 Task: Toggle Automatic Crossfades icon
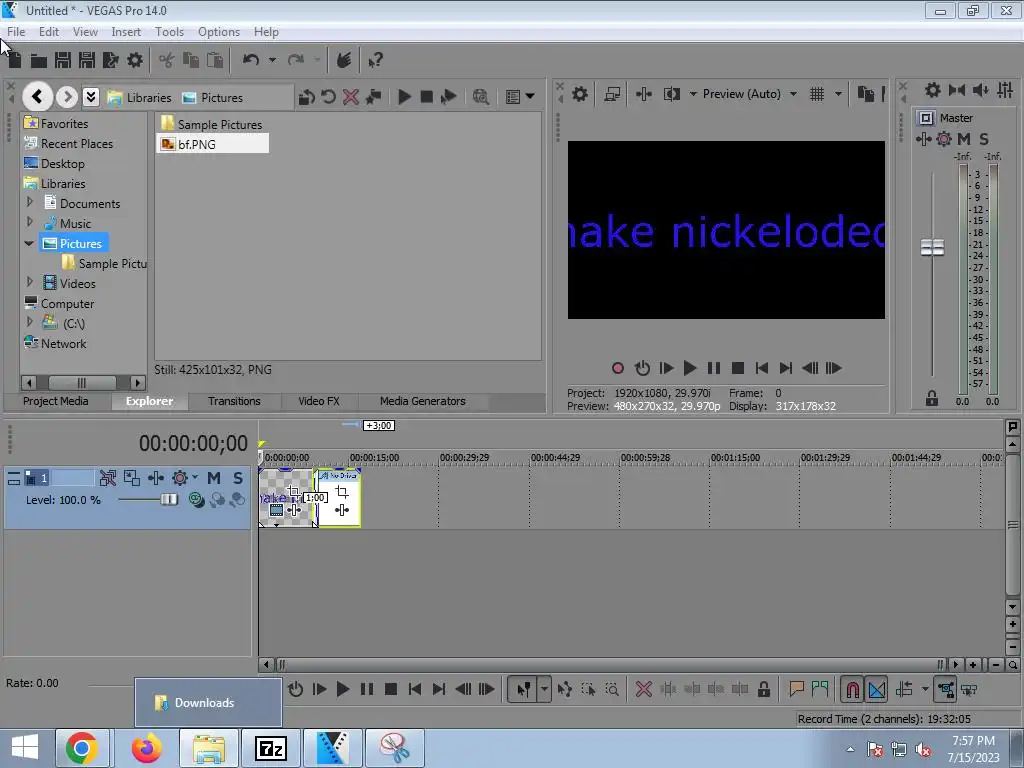[877, 689]
